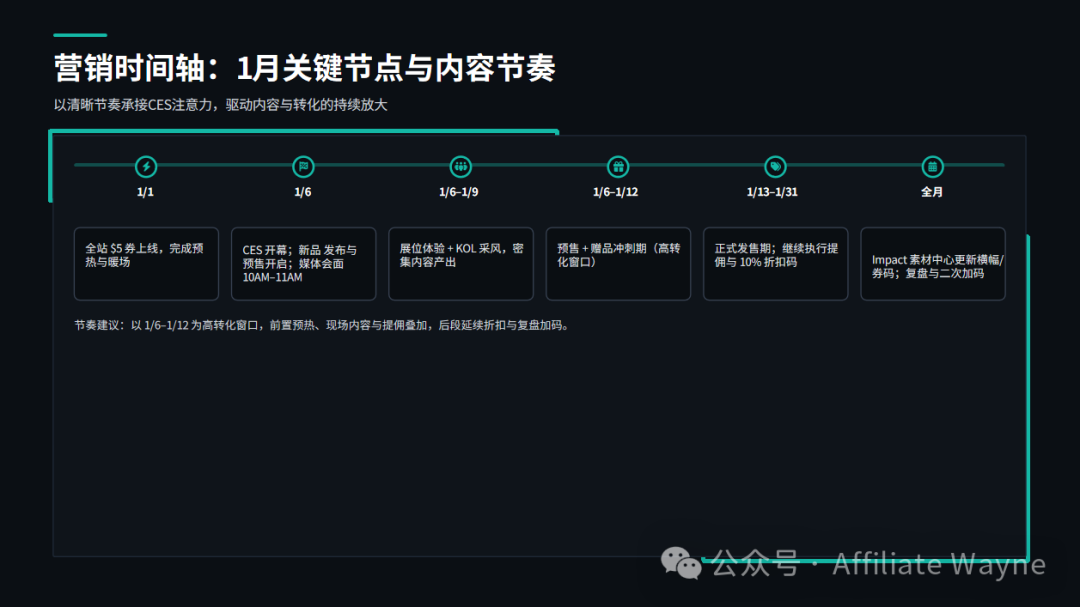Click the gift box icon above 1/6–1/12
Screen dimensions: 1080x607
pyautogui.click(x=617, y=167)
